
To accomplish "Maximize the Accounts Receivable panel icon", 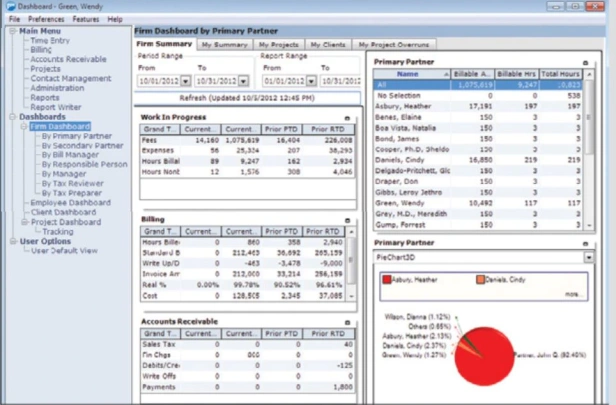I will tap(347, 323).
